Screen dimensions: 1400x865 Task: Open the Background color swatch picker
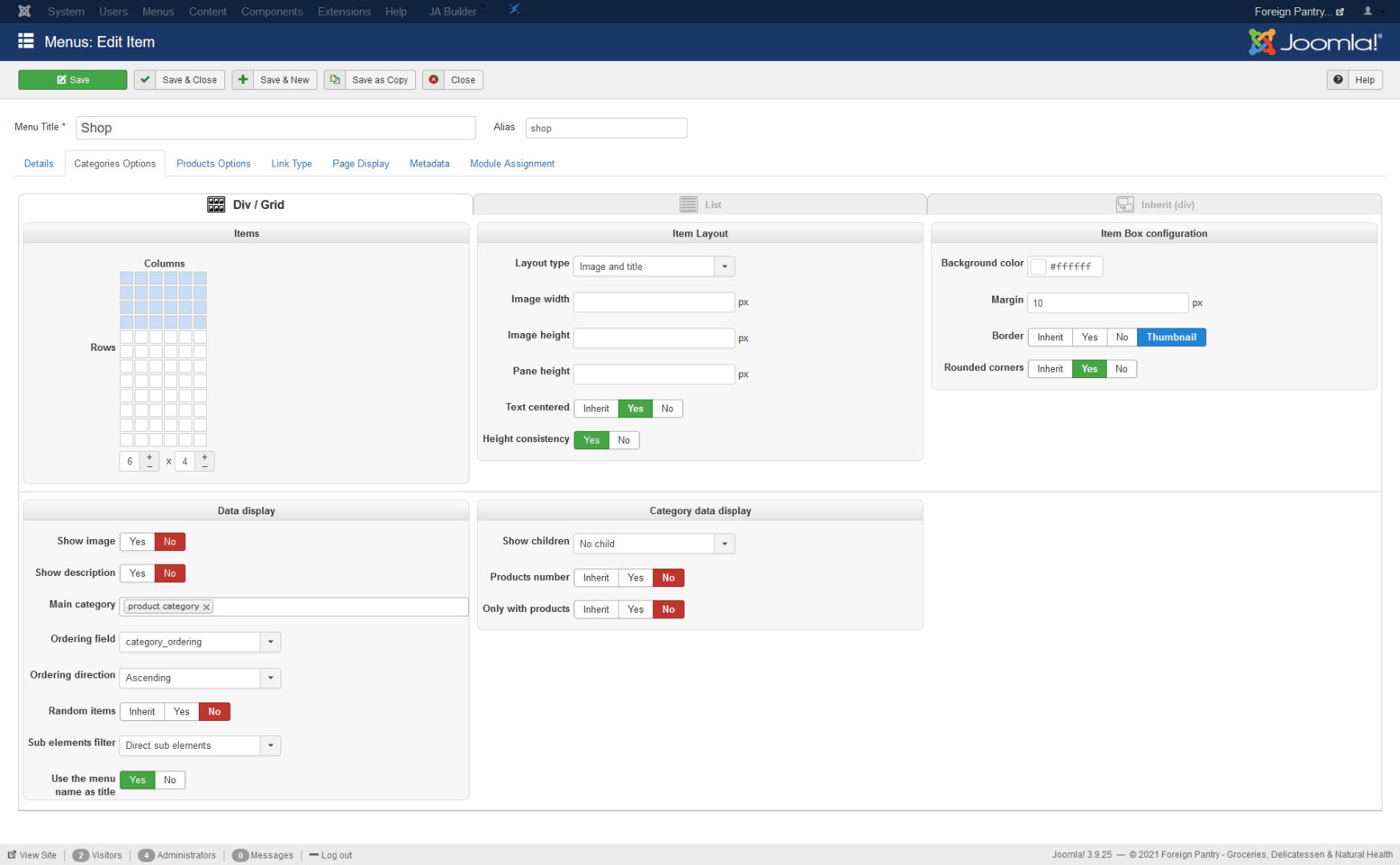click(x=1039, y=267)
